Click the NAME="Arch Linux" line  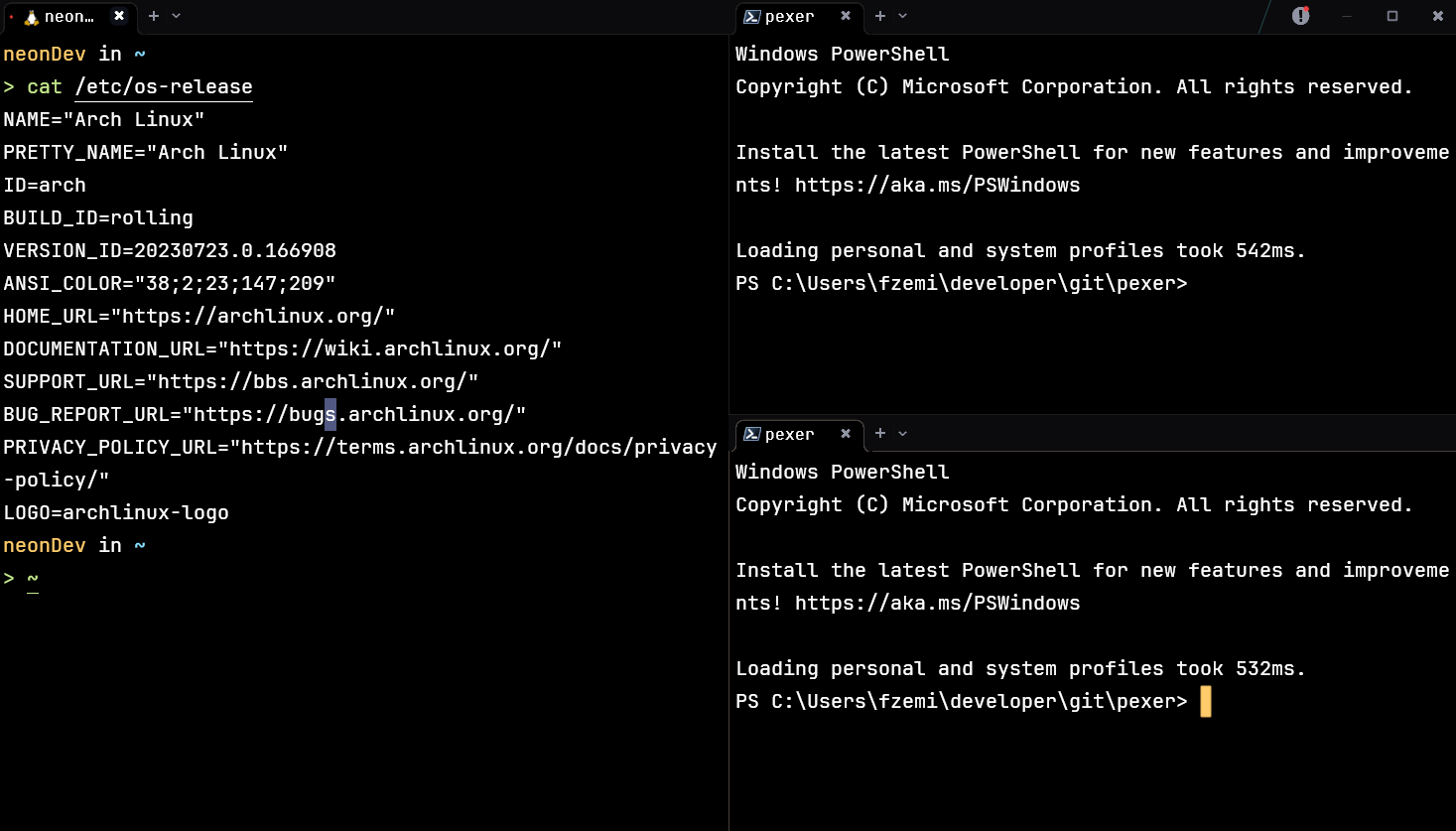(x=104, y=120)
